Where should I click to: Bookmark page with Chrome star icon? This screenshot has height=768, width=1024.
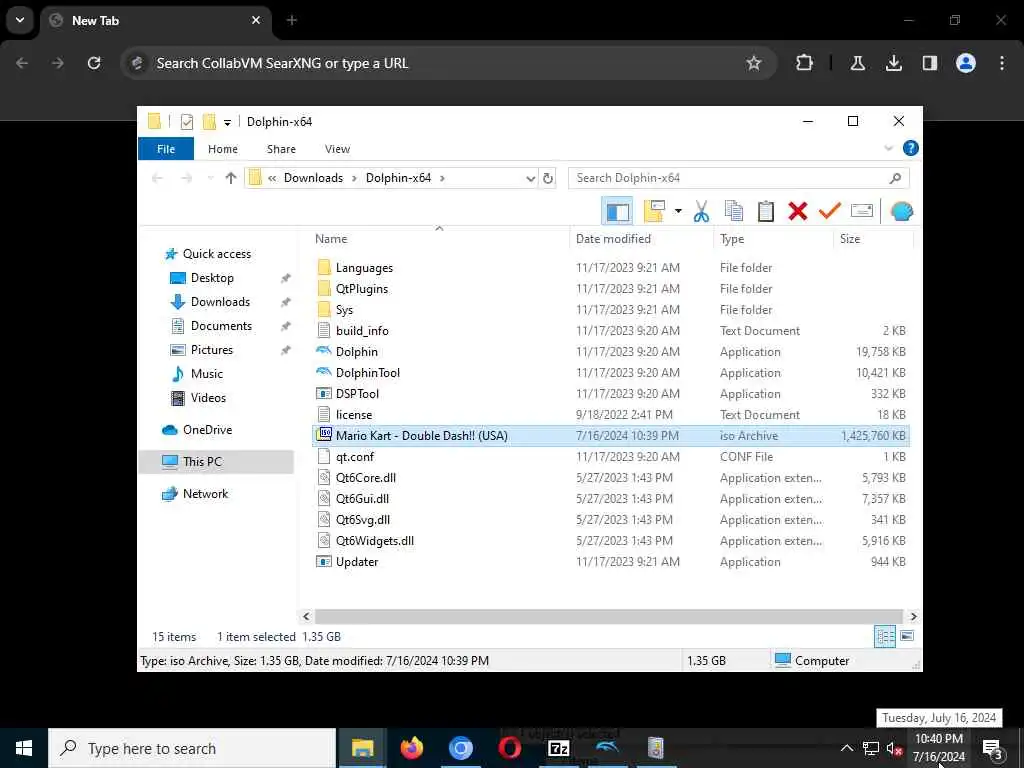[754, 63]
